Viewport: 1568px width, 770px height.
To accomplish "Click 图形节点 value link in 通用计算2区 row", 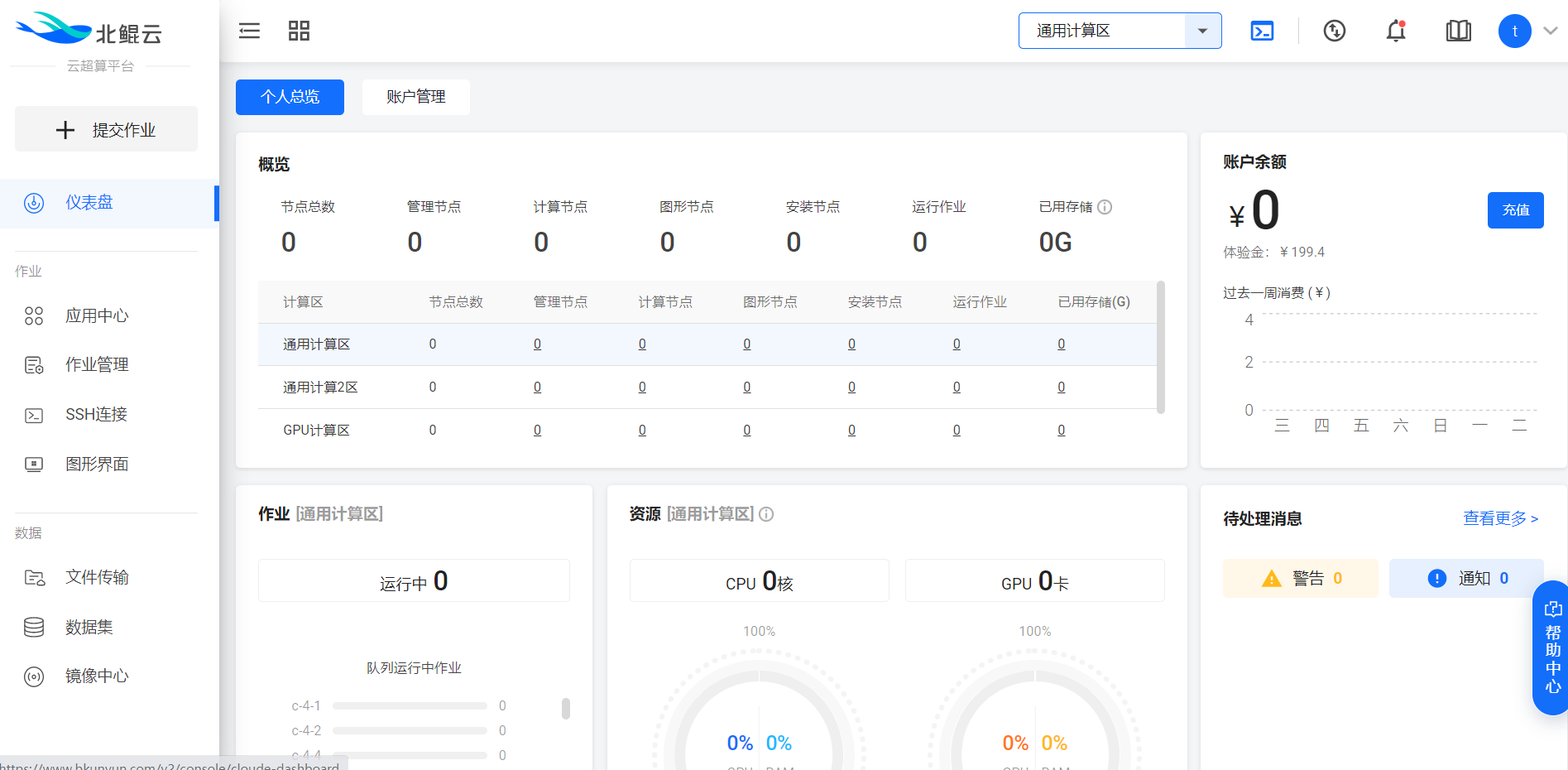I will tap(746, 387).
